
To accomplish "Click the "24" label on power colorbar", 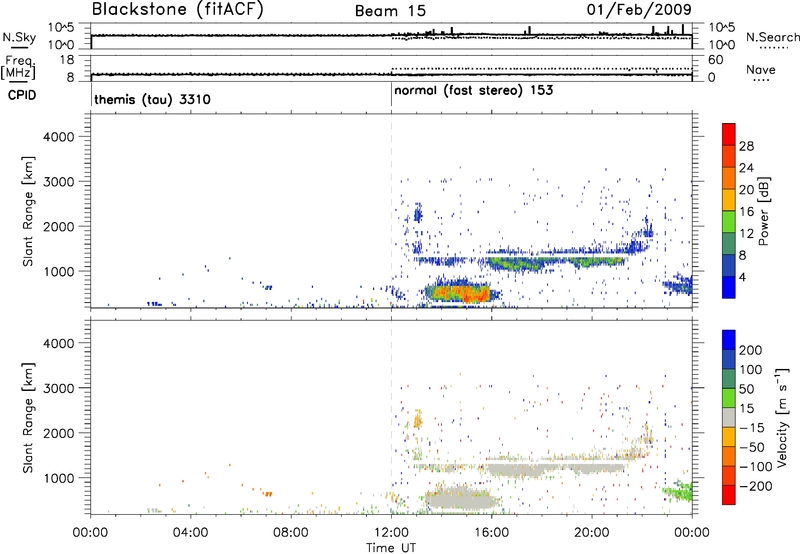I will (746, 168).
